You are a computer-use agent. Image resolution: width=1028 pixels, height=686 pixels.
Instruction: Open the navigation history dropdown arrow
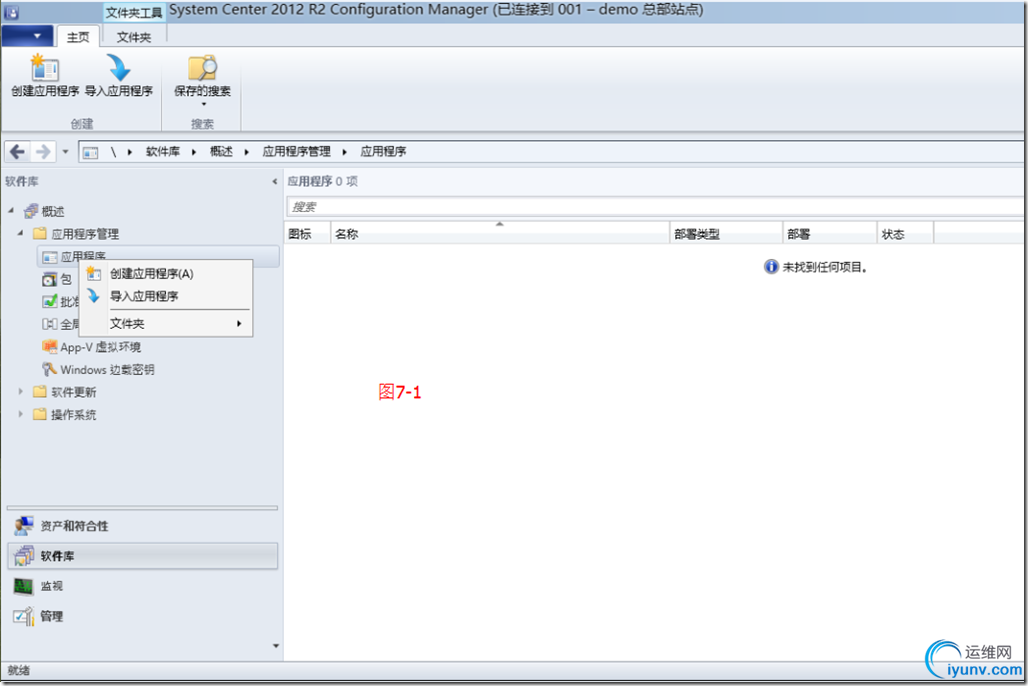(x=65, y=152)
